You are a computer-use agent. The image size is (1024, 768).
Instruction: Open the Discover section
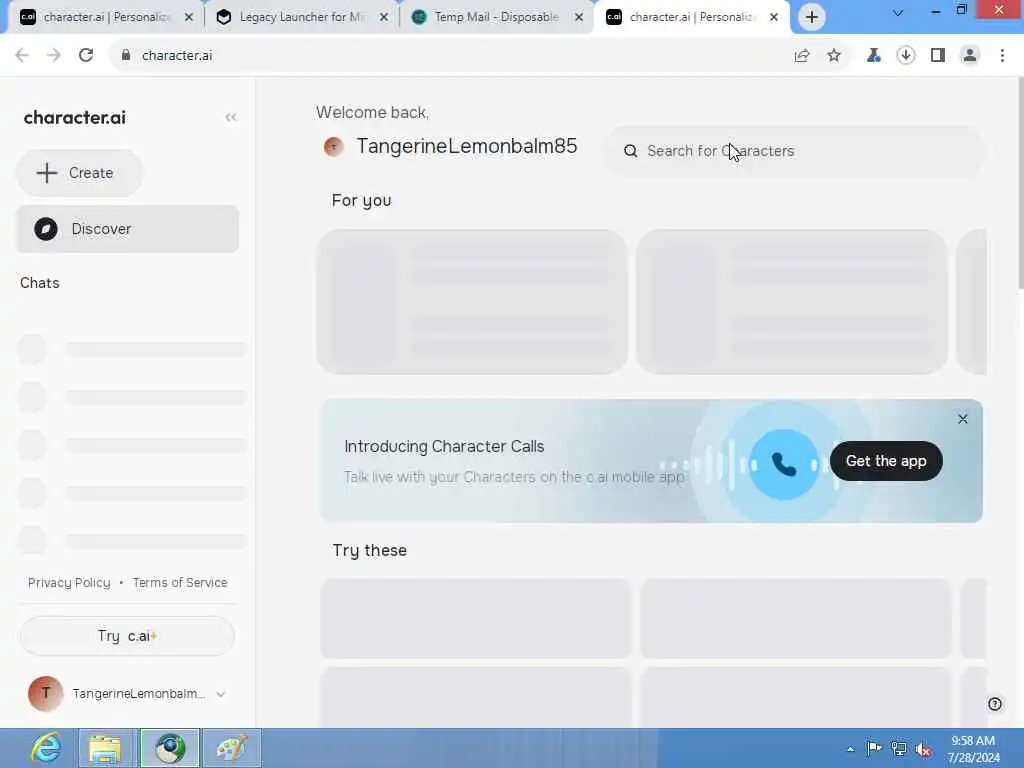[x=127, y=229]
